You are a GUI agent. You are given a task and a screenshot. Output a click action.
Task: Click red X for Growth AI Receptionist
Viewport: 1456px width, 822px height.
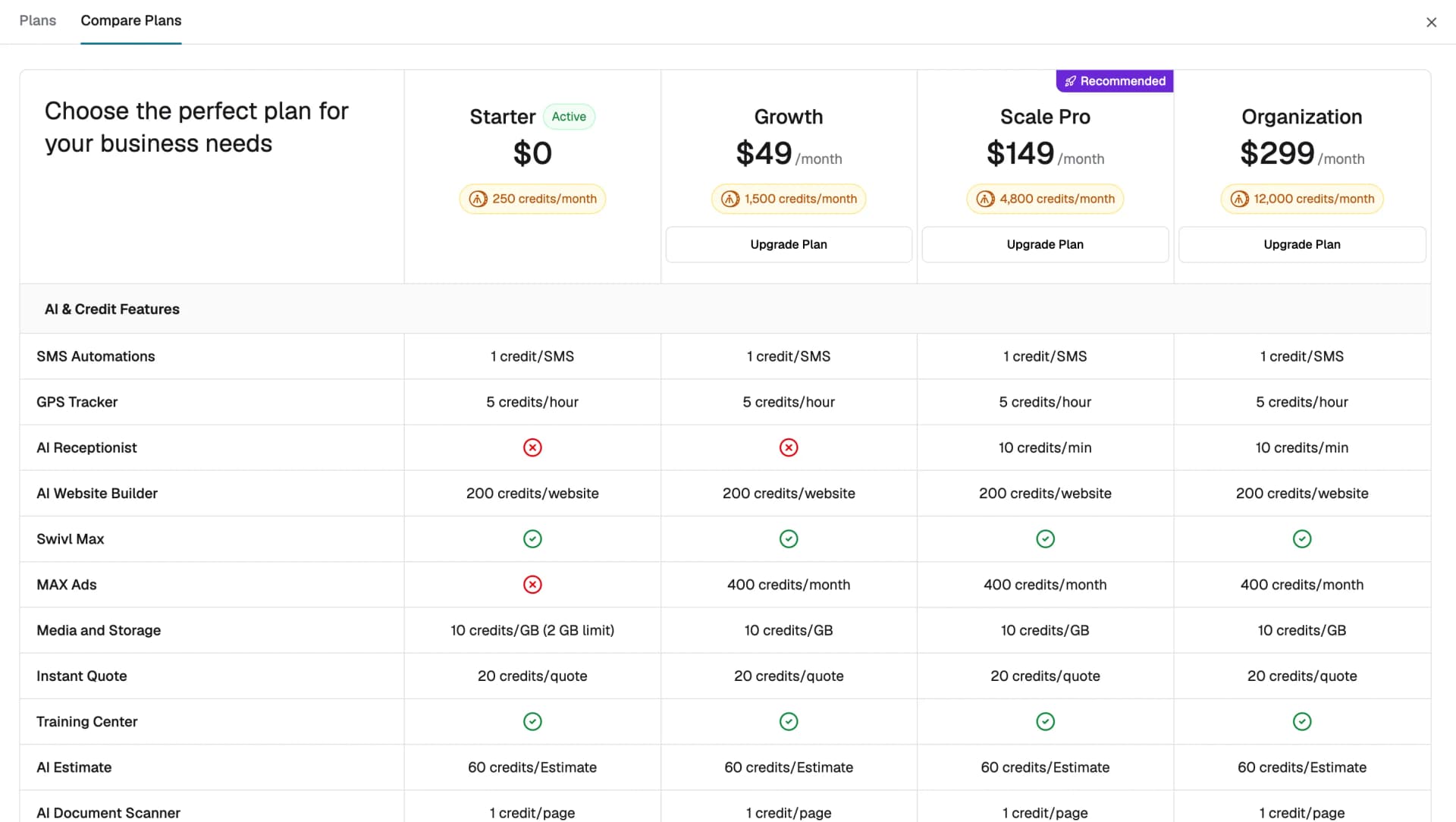pyautogui.click(x=789, y=447)
